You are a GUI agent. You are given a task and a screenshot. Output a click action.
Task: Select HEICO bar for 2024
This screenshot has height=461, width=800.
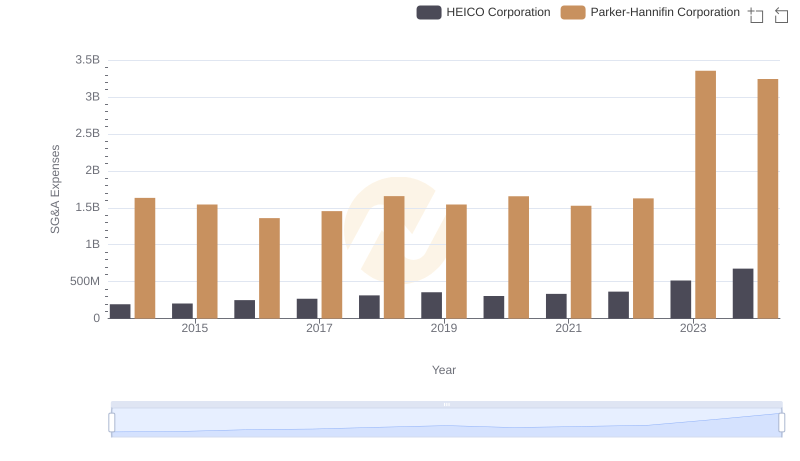(x=743, y=294)
